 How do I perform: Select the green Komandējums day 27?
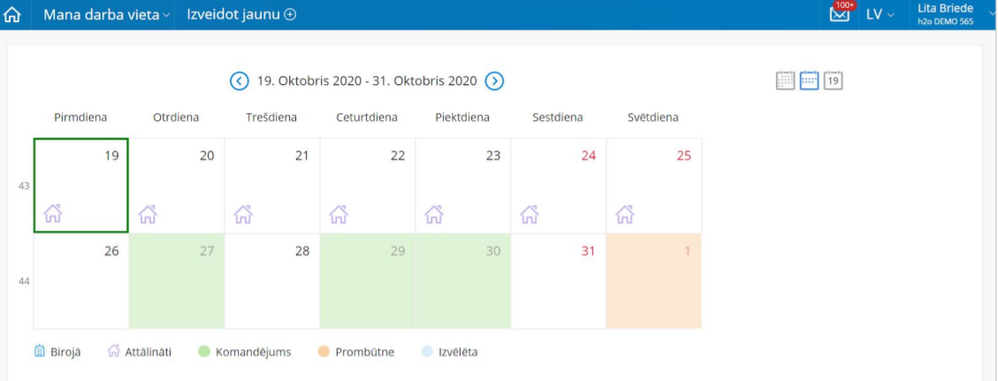(x=176, y=281)
